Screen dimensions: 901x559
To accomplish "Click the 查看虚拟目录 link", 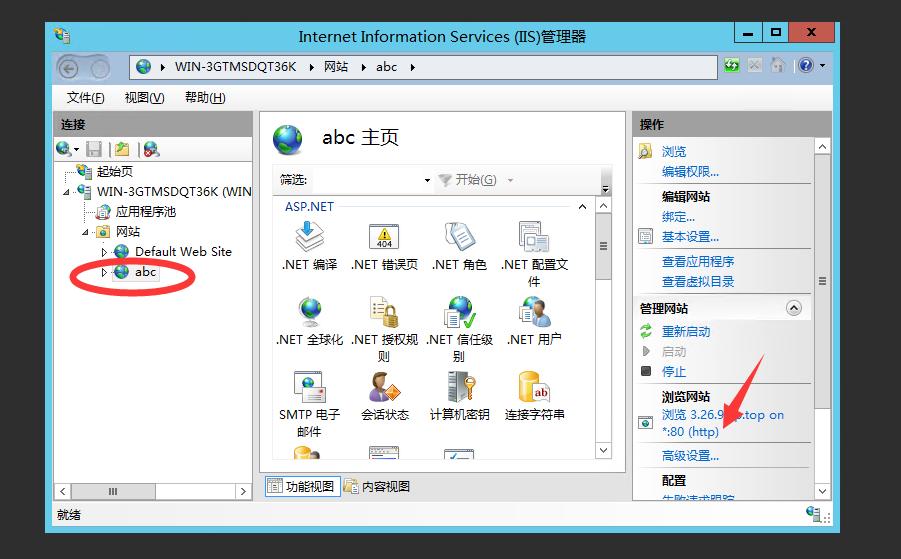I will [698, 282].
